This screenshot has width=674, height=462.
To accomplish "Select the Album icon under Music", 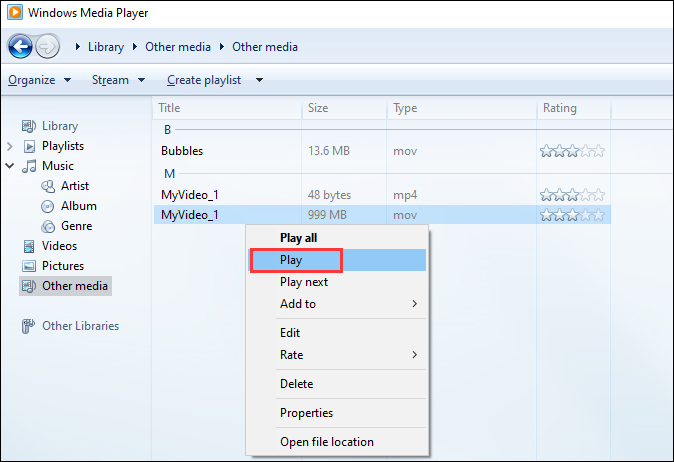I will tap(47, 206).
